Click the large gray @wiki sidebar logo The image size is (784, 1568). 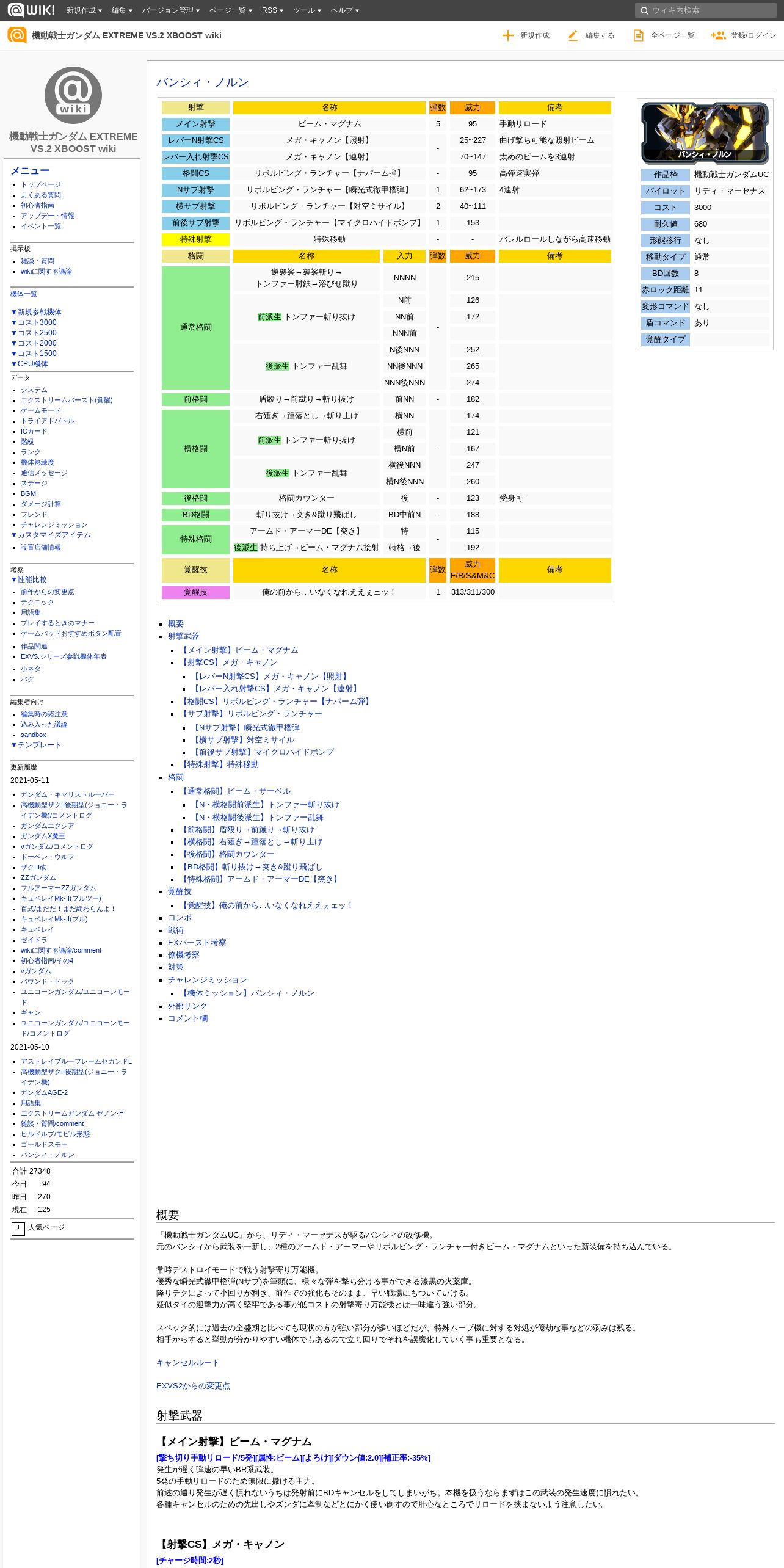73,95
